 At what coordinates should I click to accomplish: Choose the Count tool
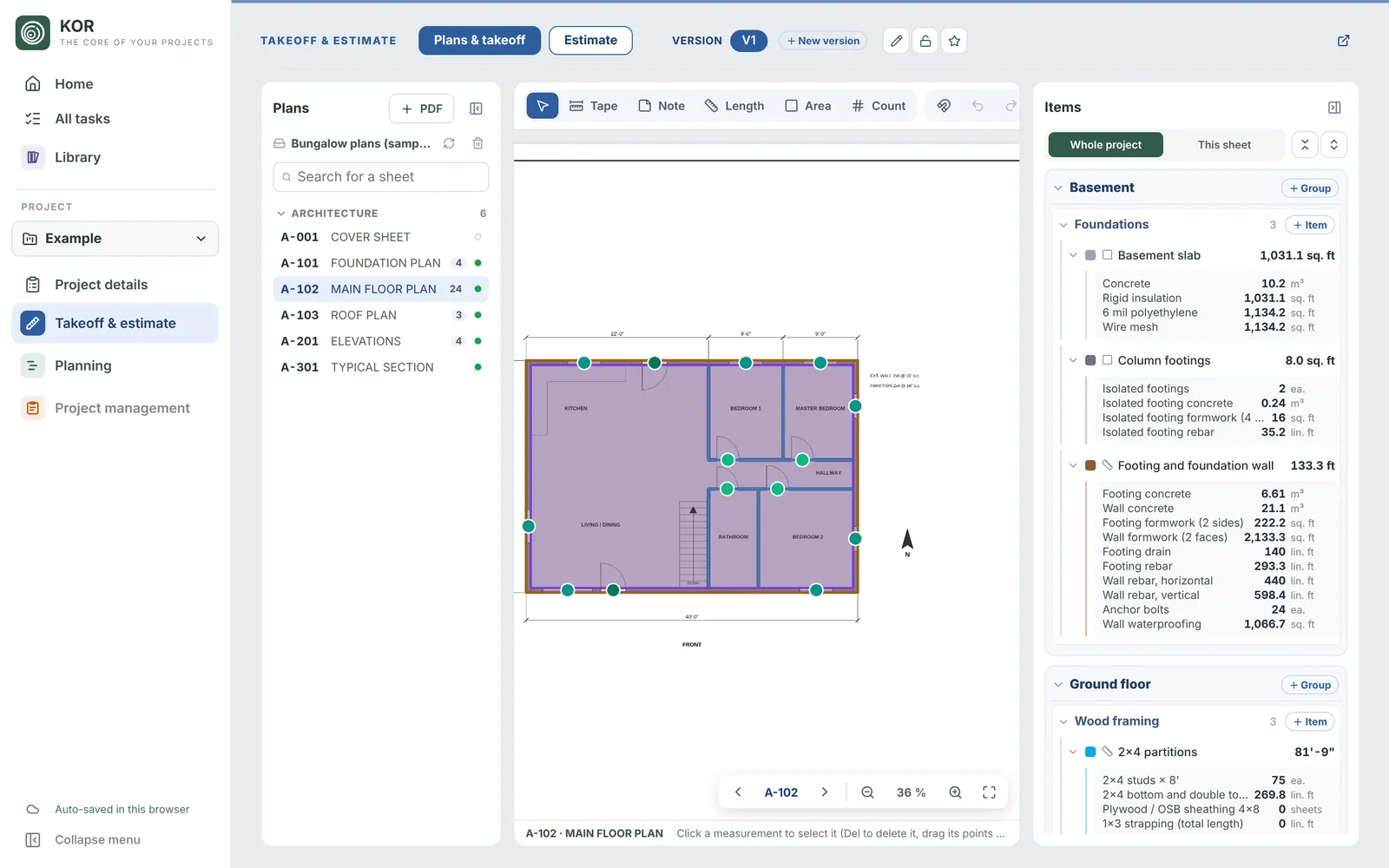click(x=879, y=106)
